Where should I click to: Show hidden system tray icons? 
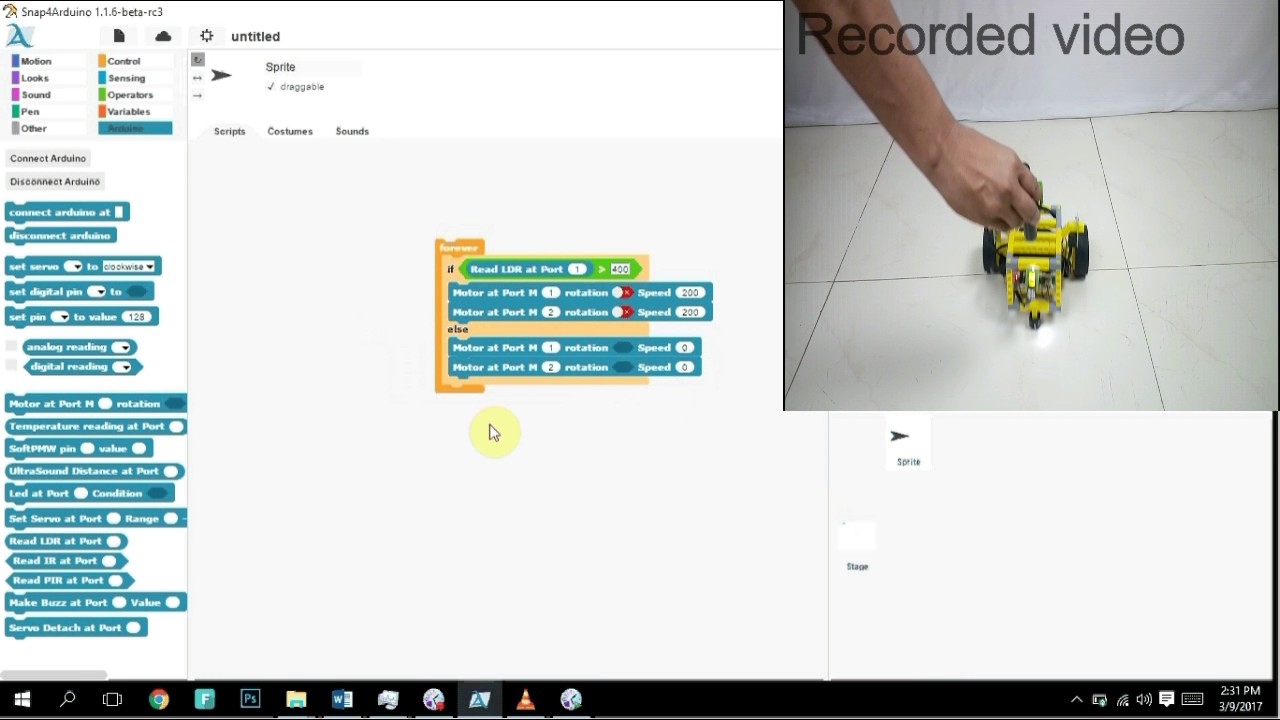tap(1076, 699)
